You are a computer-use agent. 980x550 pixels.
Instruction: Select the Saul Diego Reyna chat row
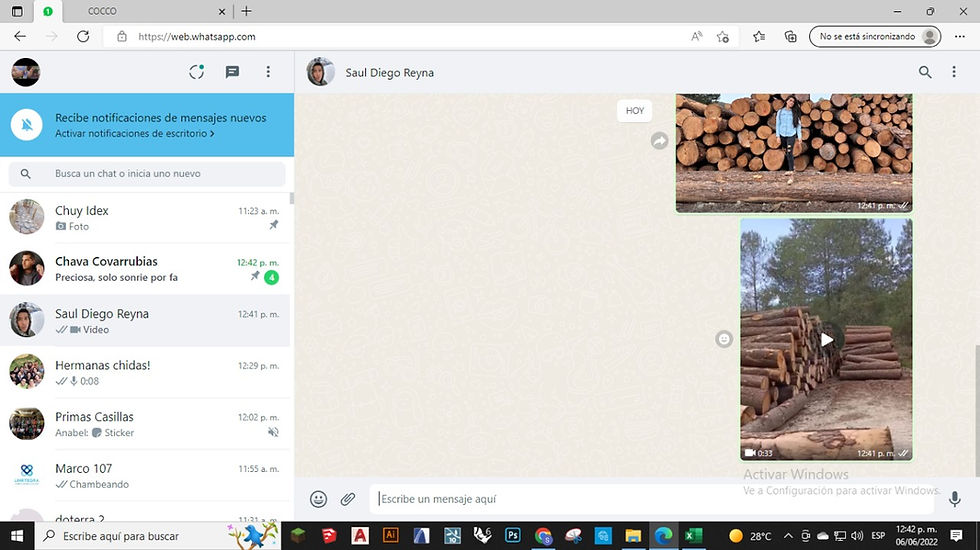click(145, 321)
